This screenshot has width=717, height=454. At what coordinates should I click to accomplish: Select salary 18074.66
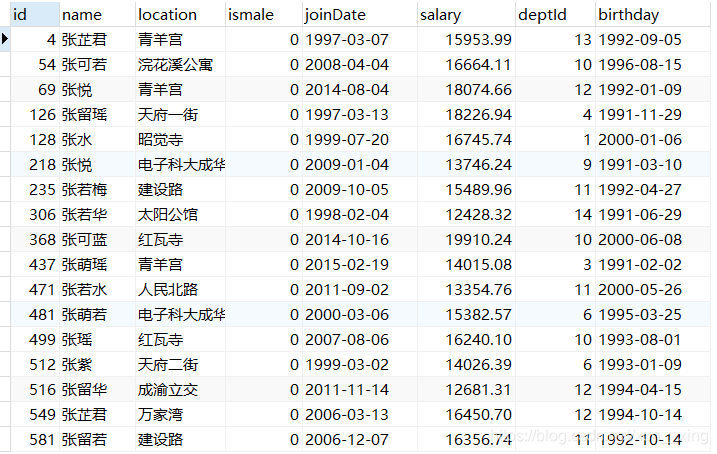tap(466, 90)
